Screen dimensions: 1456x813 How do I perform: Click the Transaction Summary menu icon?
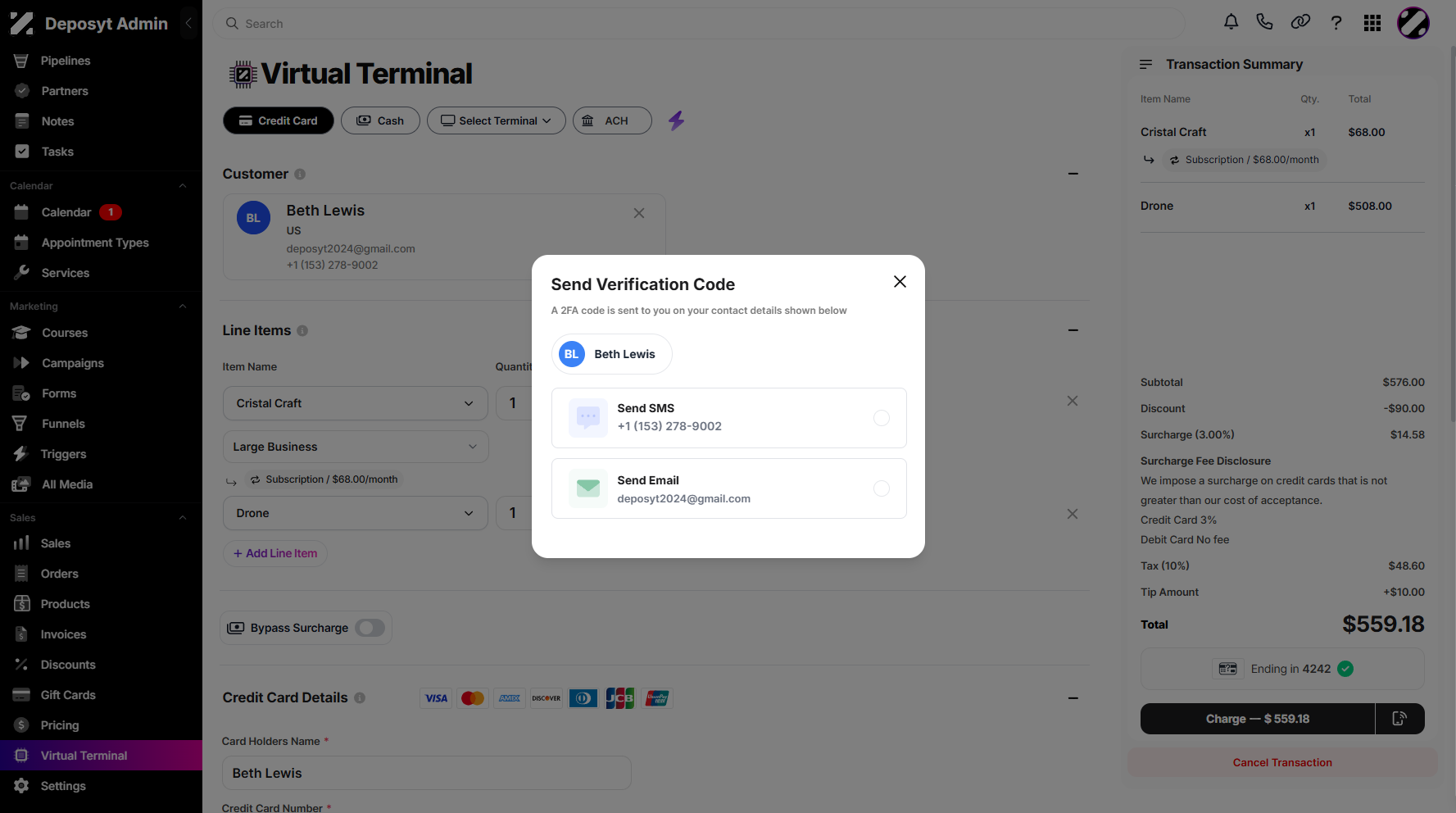click(1146, 64)
